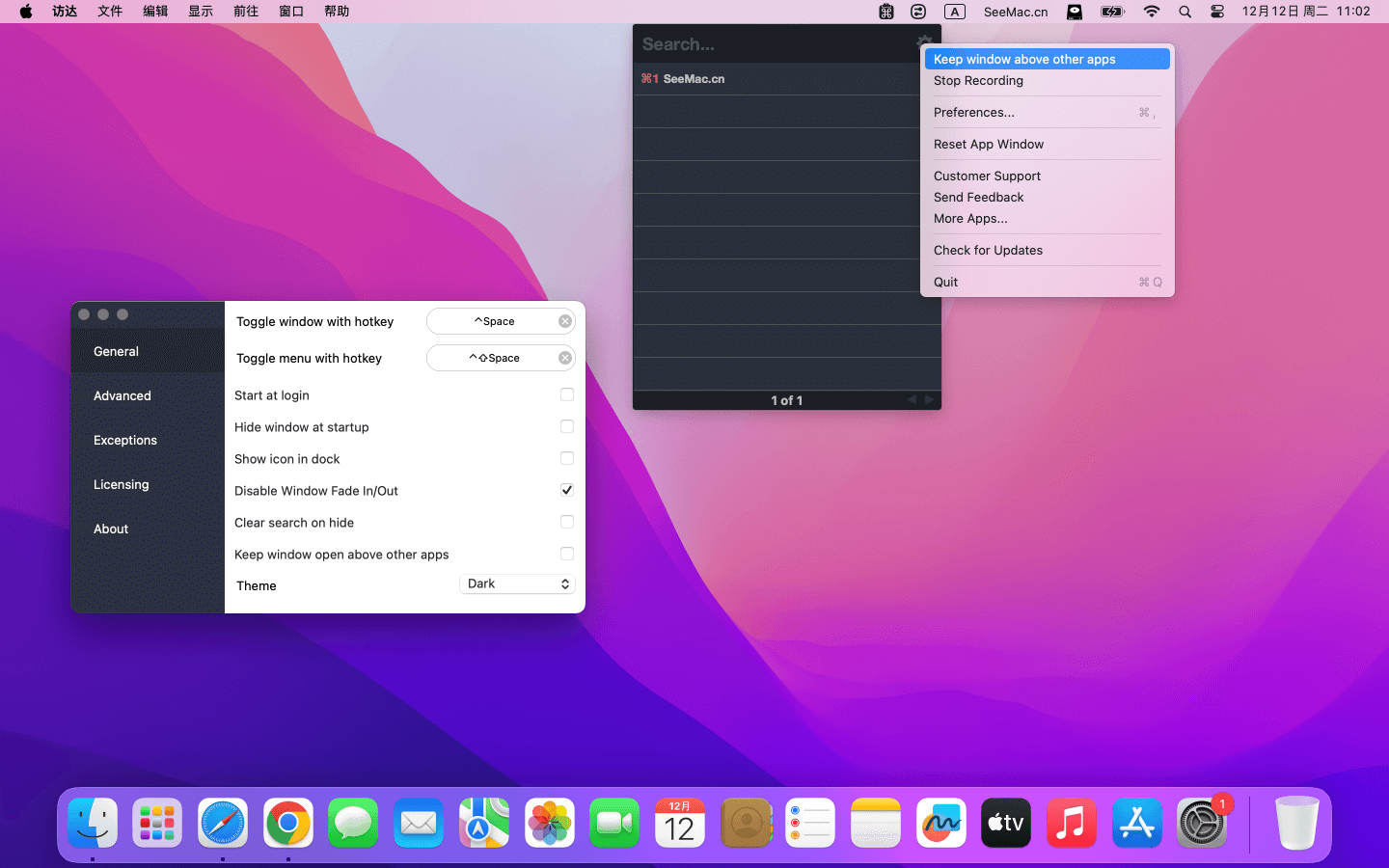1389x868 pixels.
Task: Click the next page arrow in pager
Action: pos(929,399)
